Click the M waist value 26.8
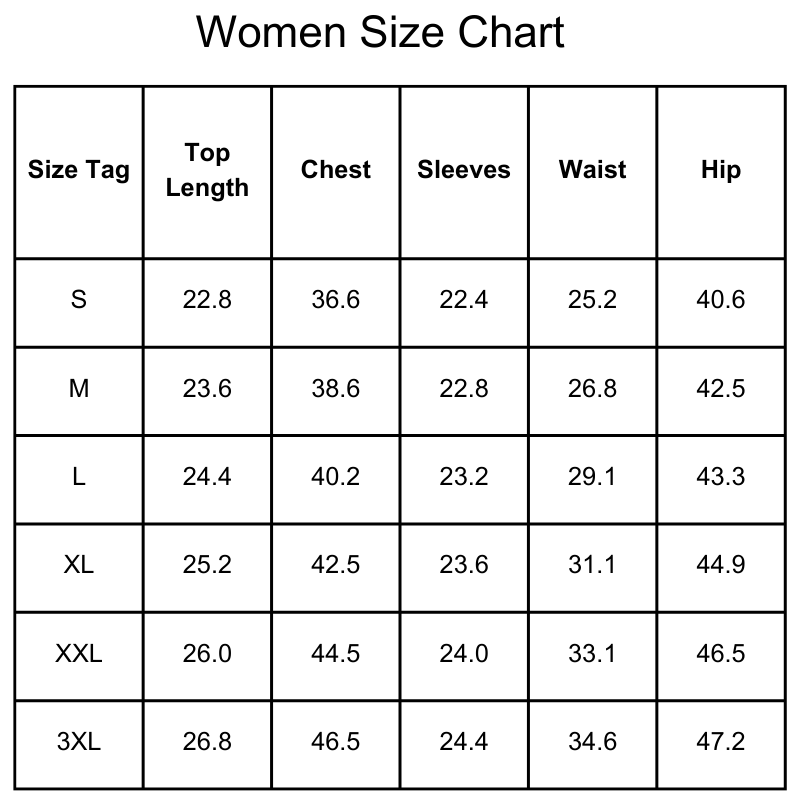Screen dimensions: 800x800 592,388
